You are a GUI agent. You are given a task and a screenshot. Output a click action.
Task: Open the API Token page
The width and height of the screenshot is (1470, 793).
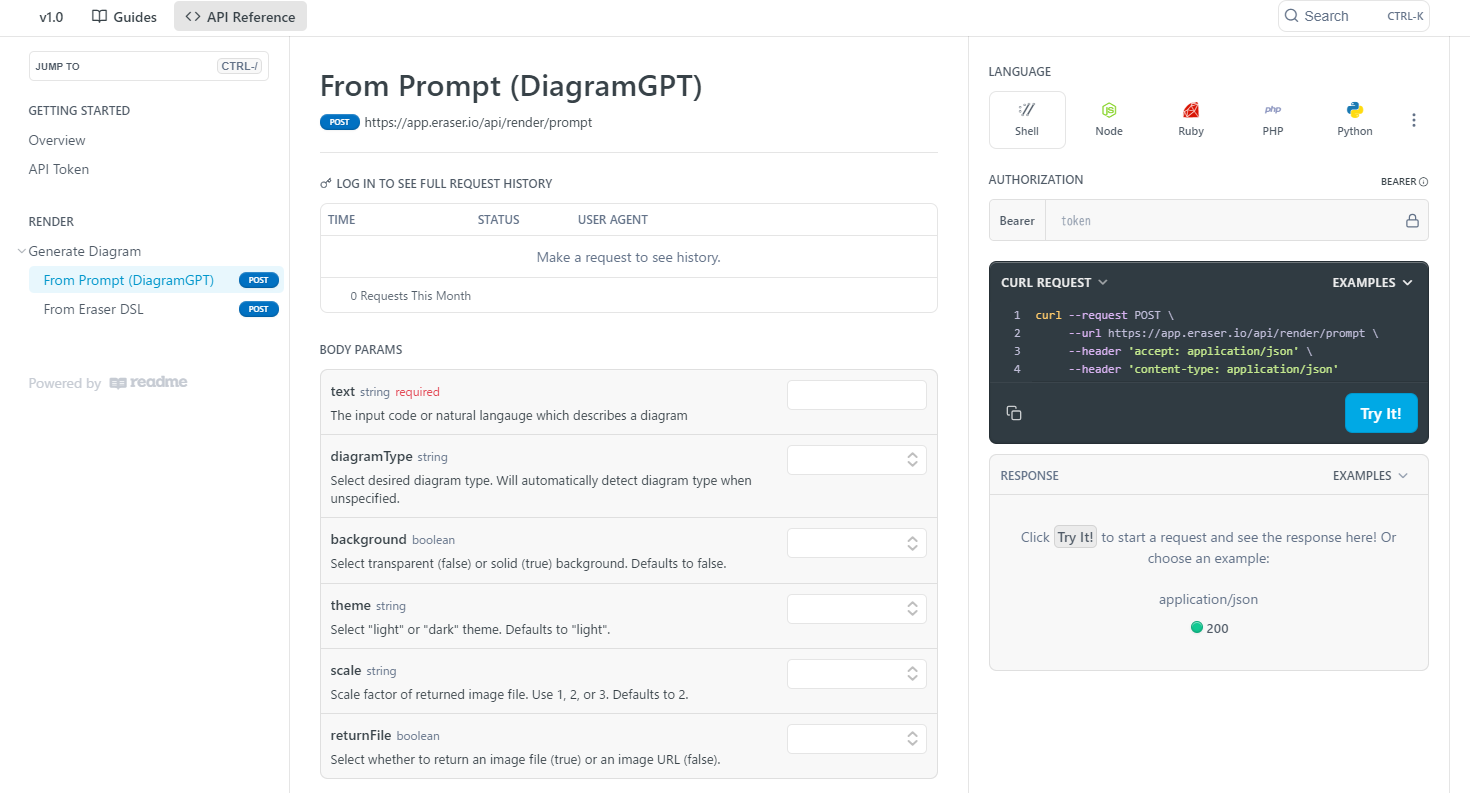point(59,169)
